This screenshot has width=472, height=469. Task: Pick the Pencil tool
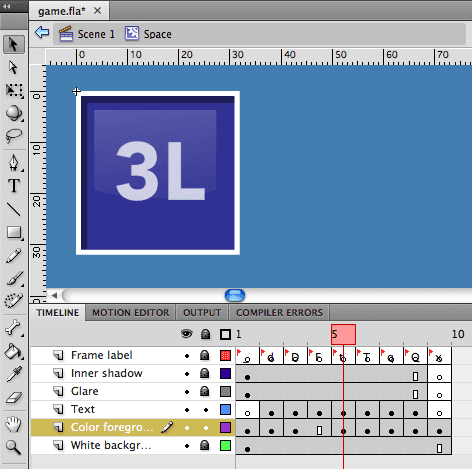point(14,256)
